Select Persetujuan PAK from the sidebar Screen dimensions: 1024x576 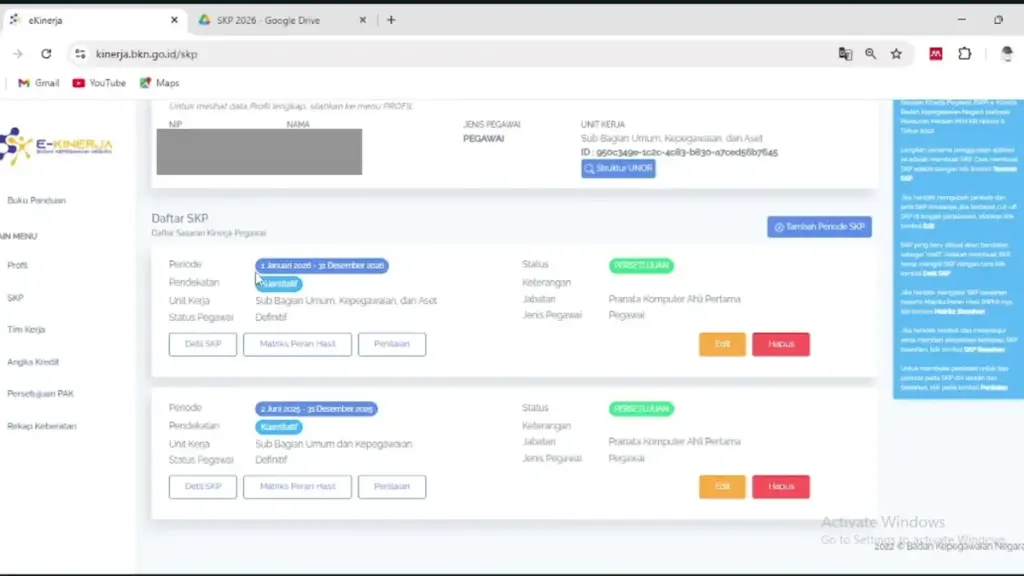click(40, 393)
